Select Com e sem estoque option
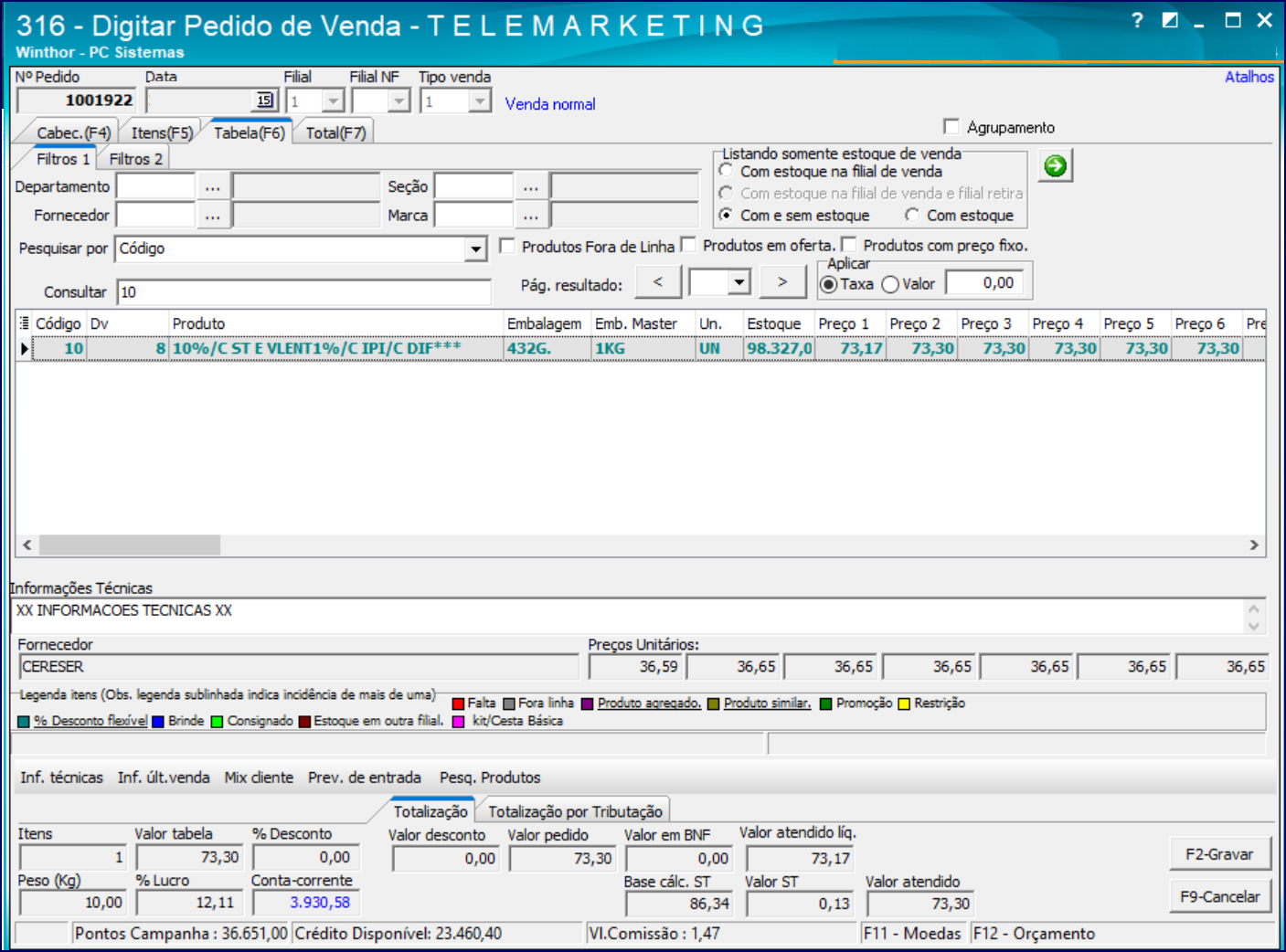Viewport: 1286px width, 952px height. pyautogui.click(x=727, y=215)
